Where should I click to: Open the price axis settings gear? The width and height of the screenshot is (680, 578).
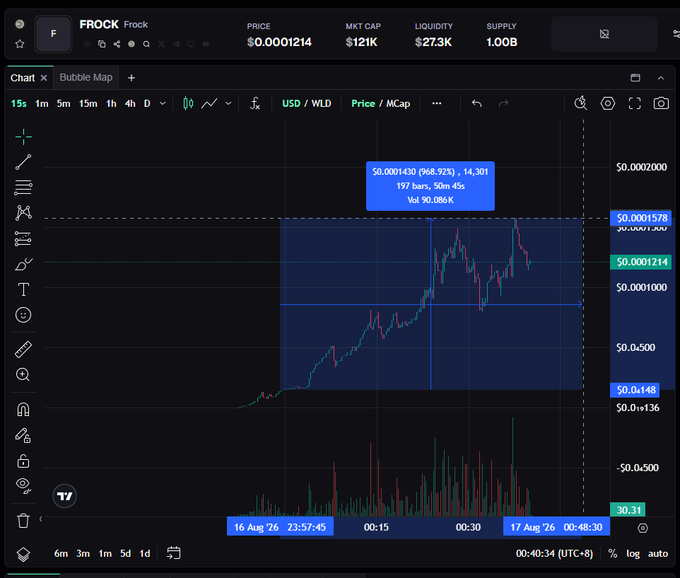tap(643, 528)
